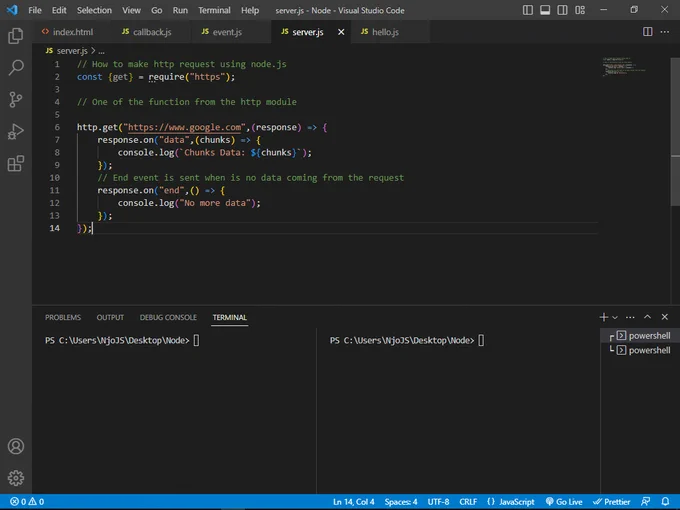680x510 pixels.
Task: Click the "No more data" string
Action: pos(215,203)
